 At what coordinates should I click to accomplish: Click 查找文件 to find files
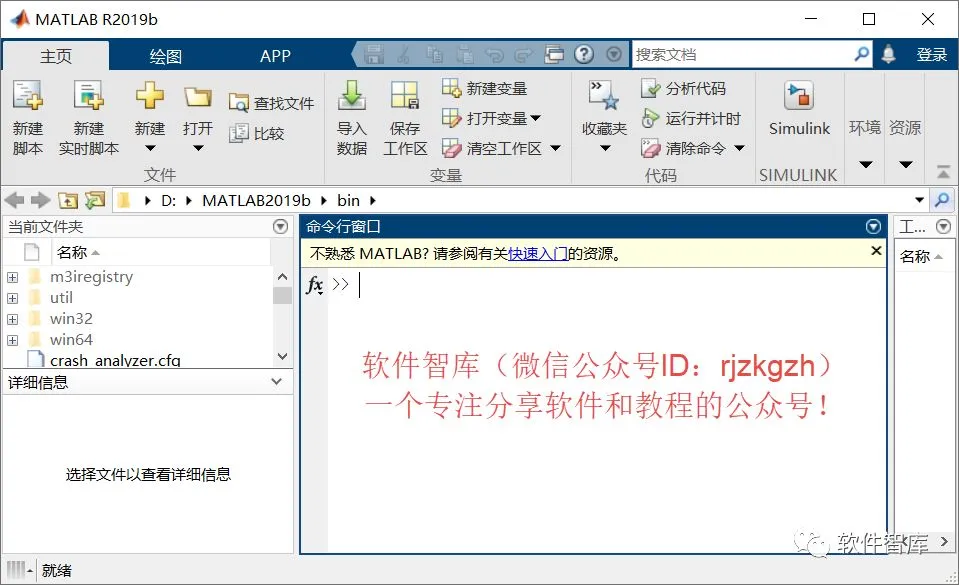click(x=271, y=103)
